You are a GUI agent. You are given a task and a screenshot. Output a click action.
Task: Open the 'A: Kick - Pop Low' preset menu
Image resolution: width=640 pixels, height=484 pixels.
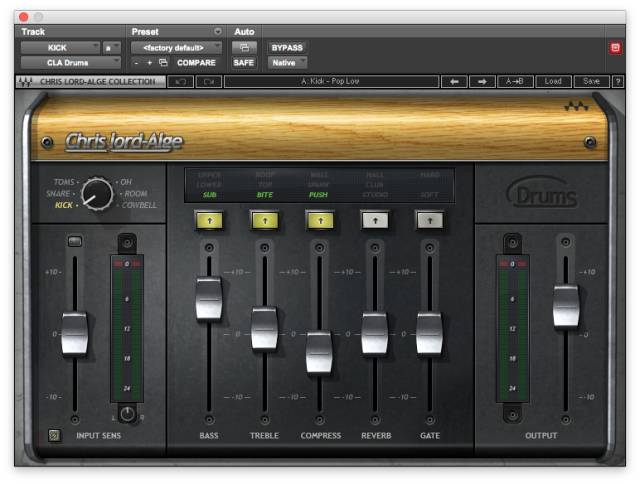tap(331, 82)
